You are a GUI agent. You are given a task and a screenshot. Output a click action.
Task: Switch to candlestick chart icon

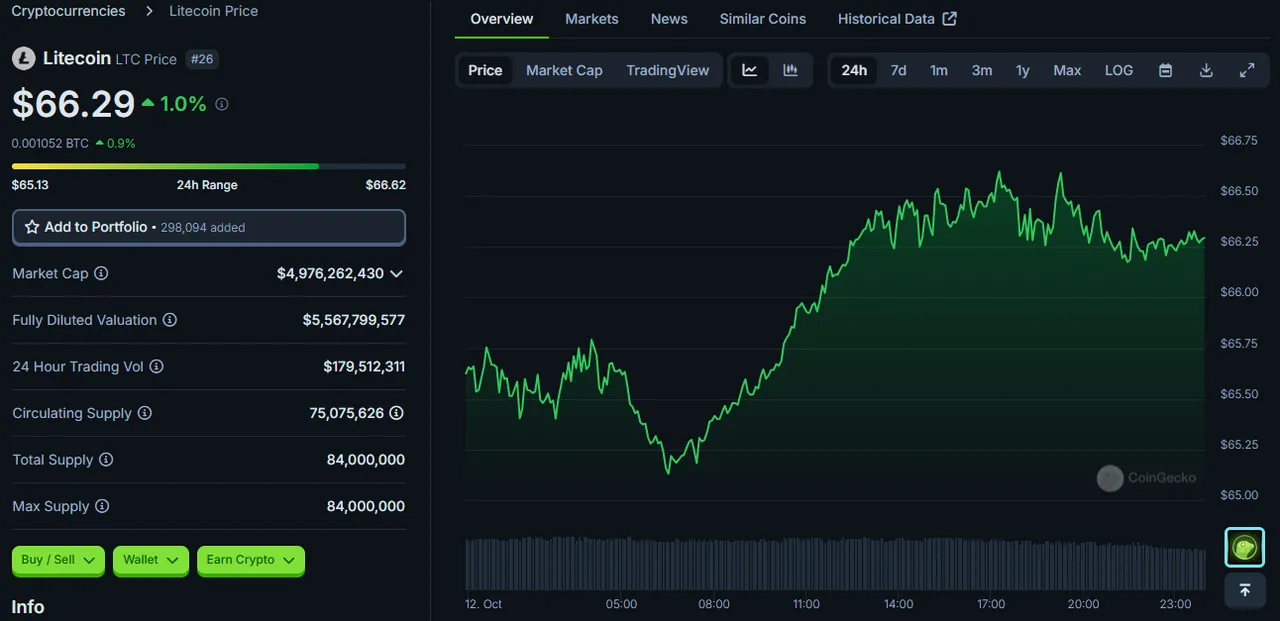pos(790,70)
